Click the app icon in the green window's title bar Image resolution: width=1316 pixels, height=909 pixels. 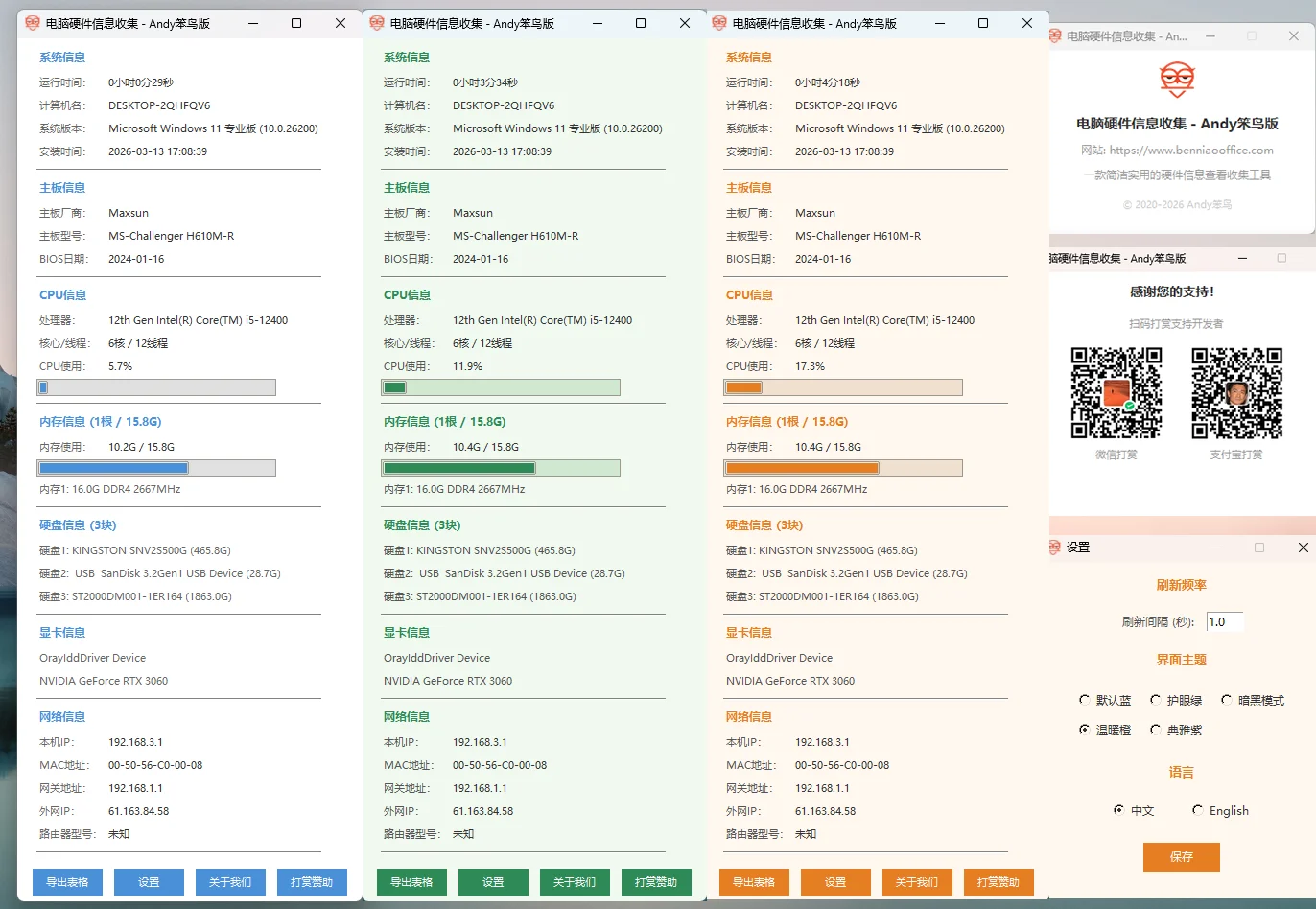pyautogui.click(x=377, y=23)
